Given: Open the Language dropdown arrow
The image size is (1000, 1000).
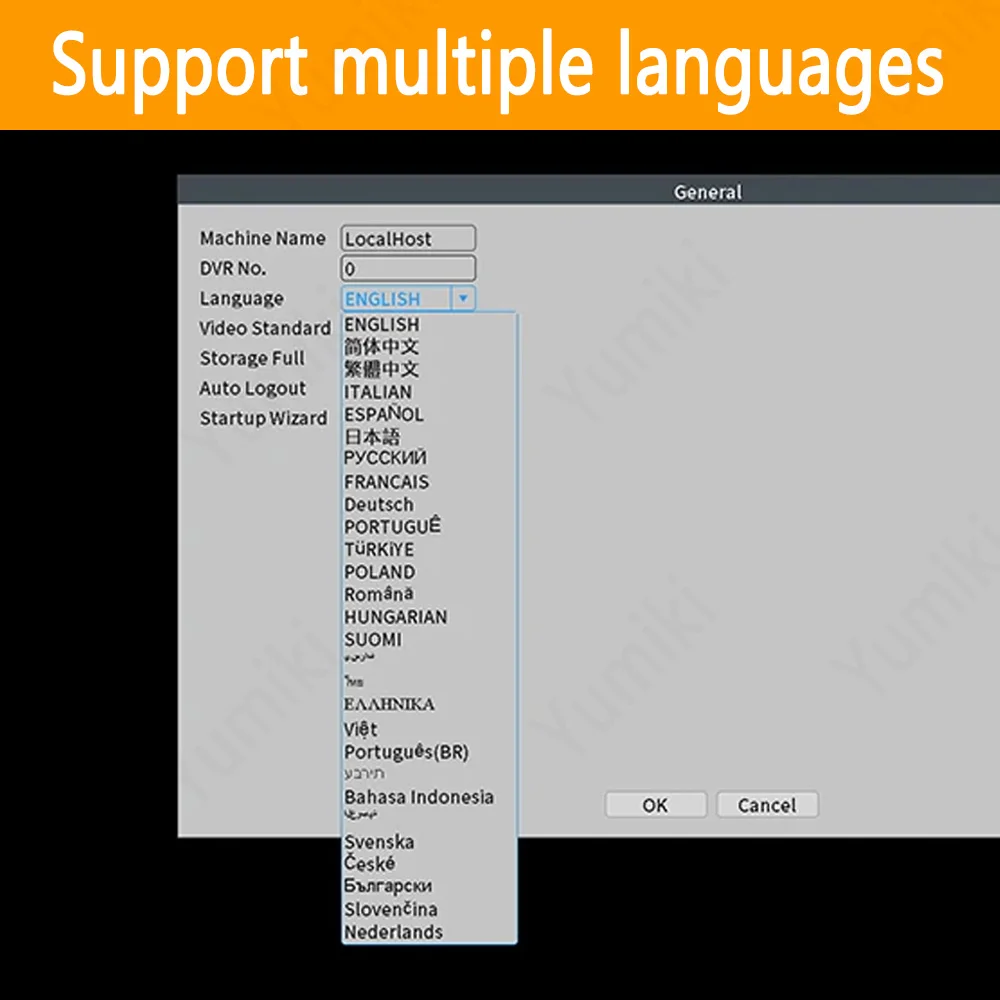Looking at the screenshot, I should pyautogui.click(x=463, y=298).
